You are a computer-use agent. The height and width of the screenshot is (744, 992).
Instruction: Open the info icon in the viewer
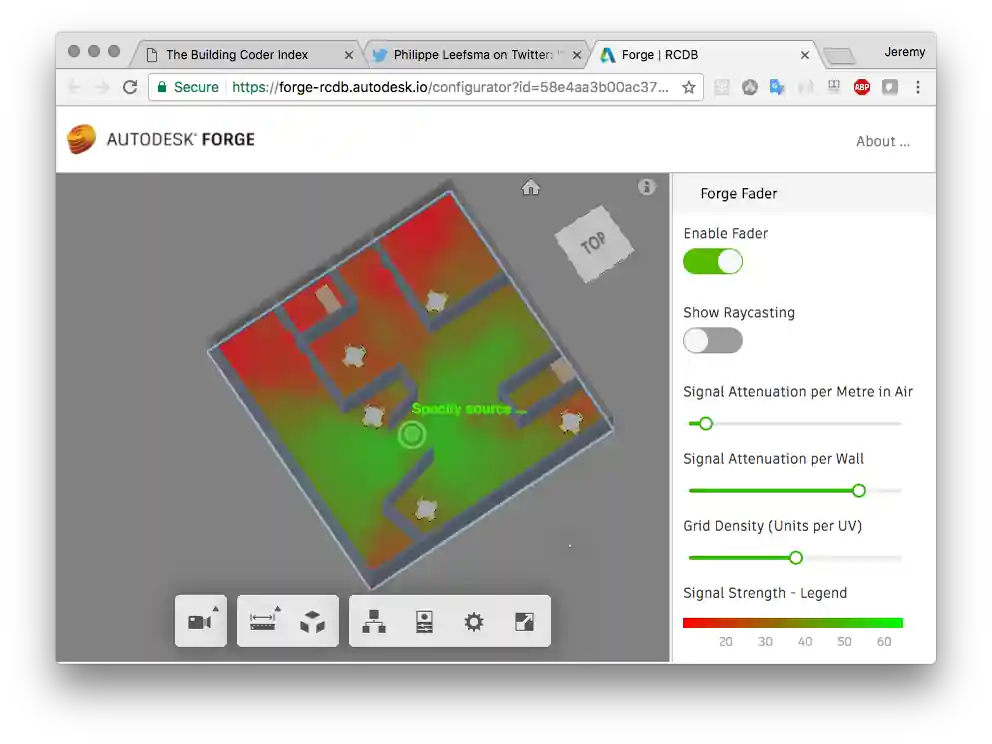point(646,187)
